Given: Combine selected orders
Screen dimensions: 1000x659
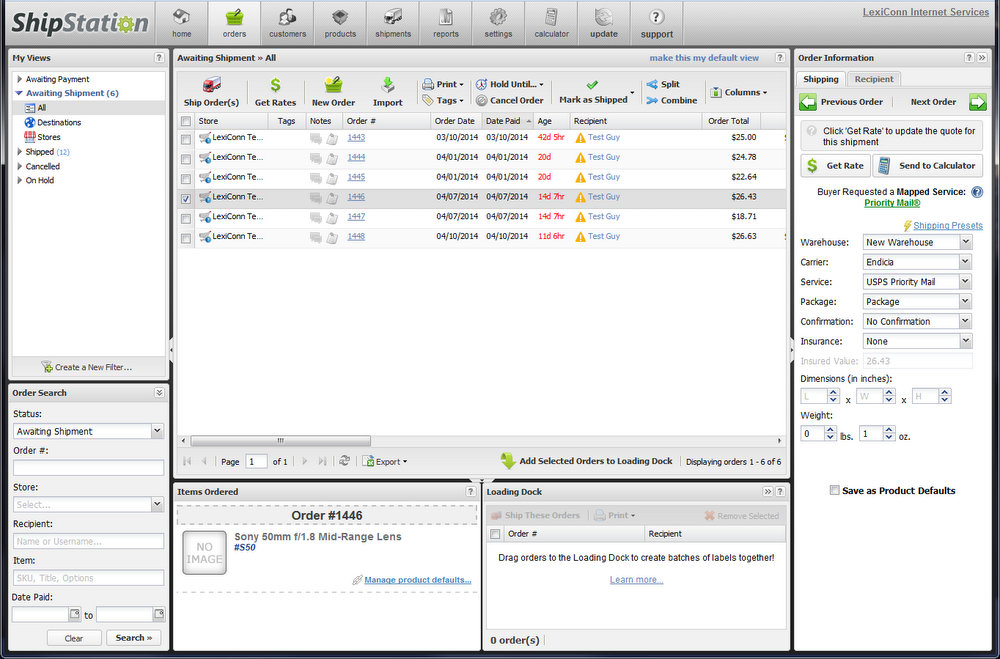Looking at the screenshot, I should click(672, 100).
